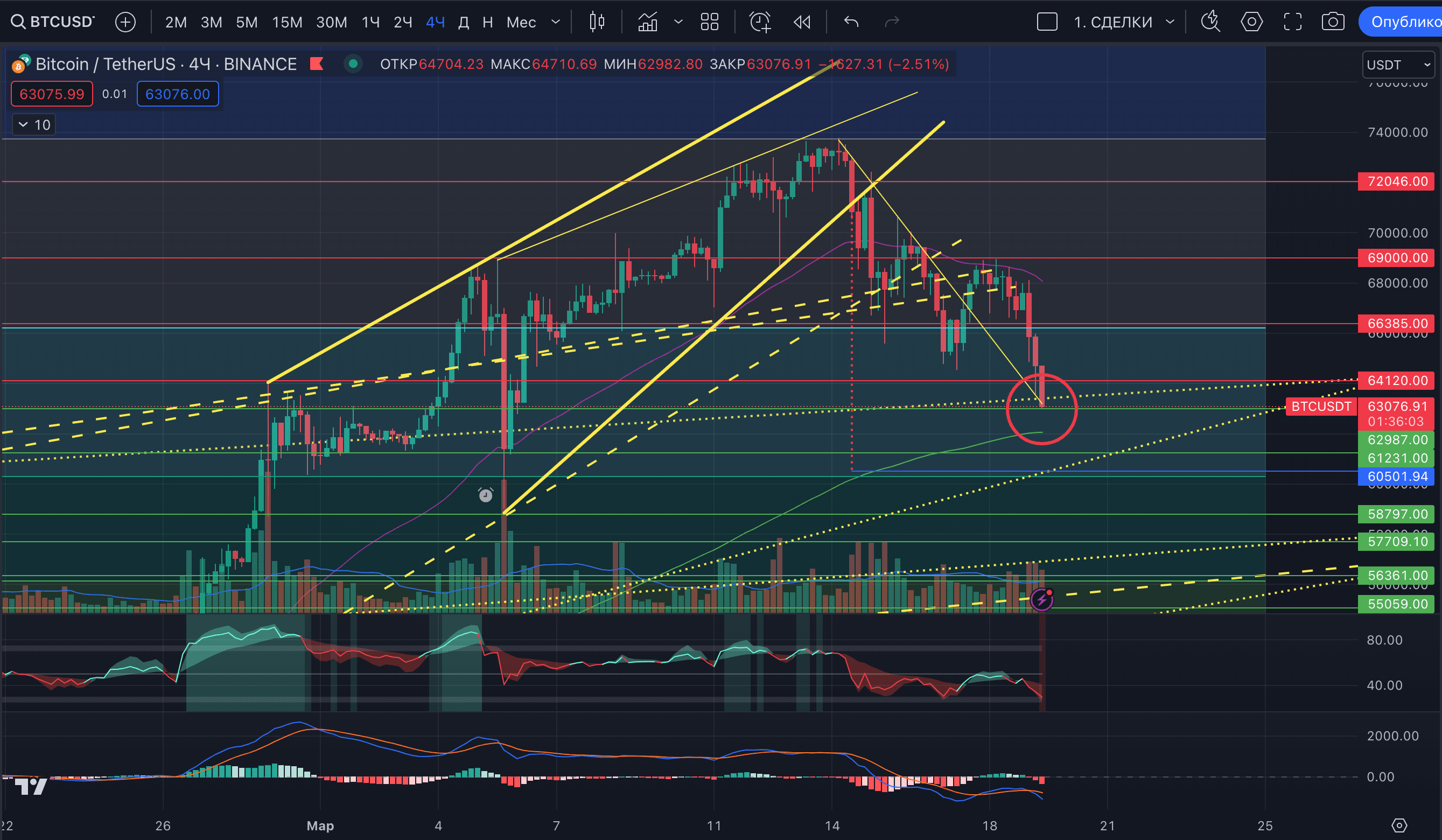Take a snapshot with camera icon

tap(1333, 22)
